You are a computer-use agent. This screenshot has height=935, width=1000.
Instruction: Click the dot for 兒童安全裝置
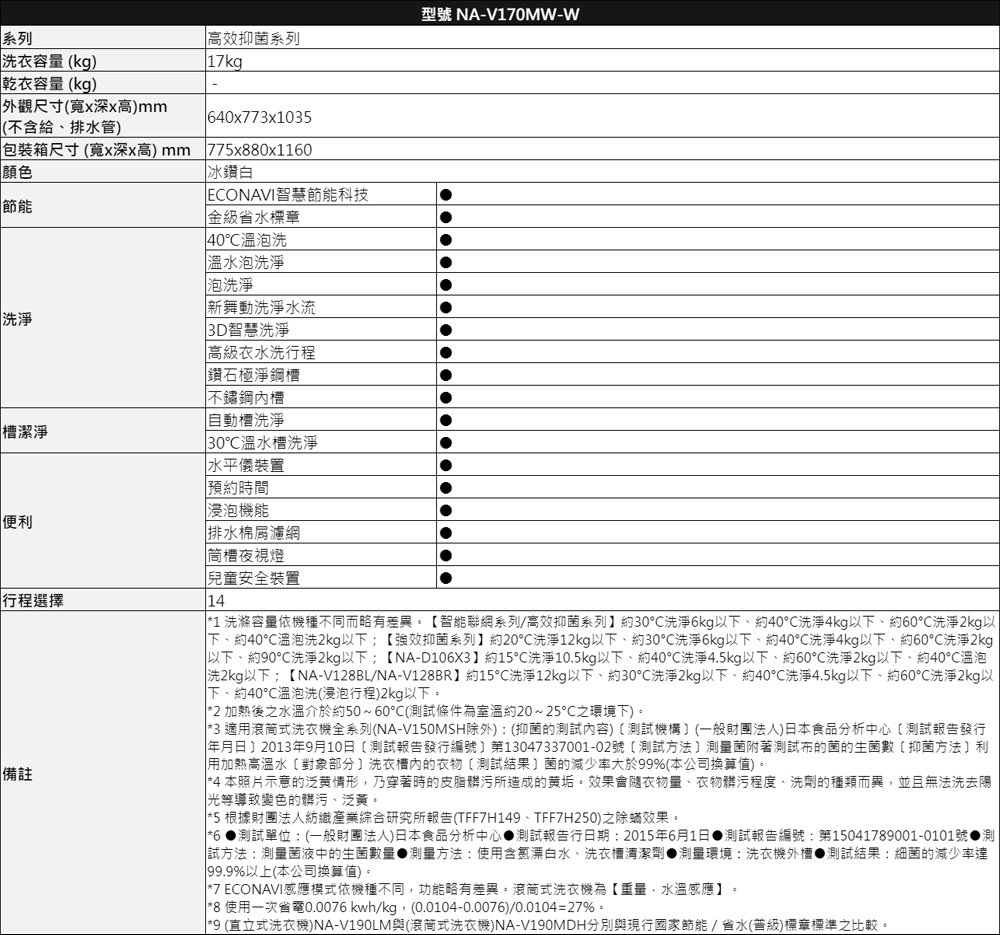445,578
